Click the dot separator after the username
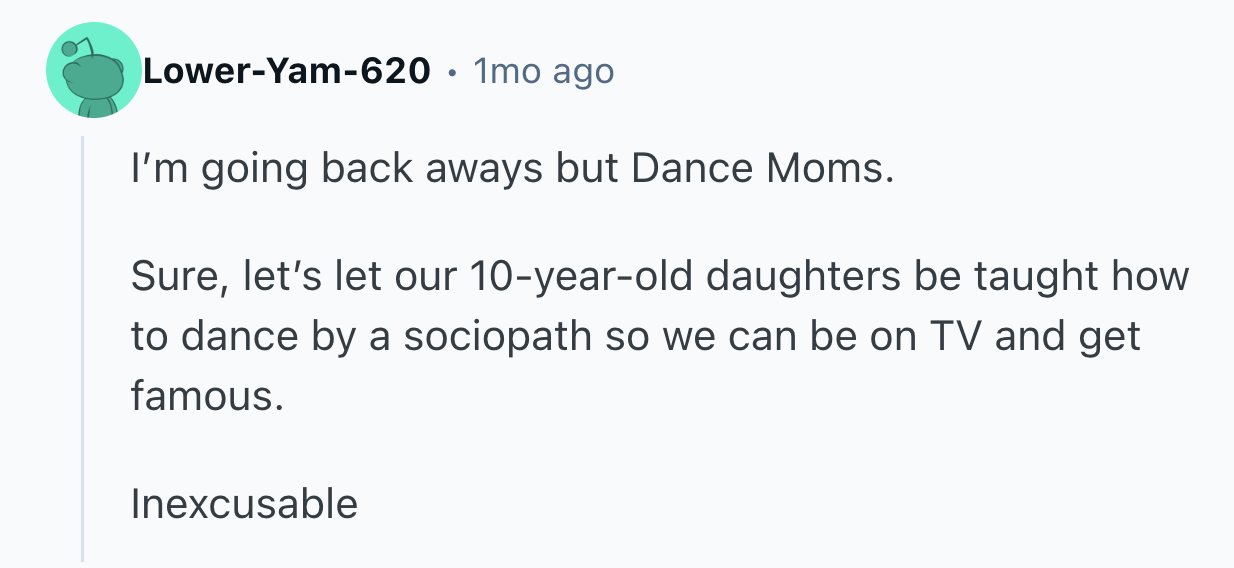Image resolution: width=1234 pixels, height=568 pixels. point(452,73)
